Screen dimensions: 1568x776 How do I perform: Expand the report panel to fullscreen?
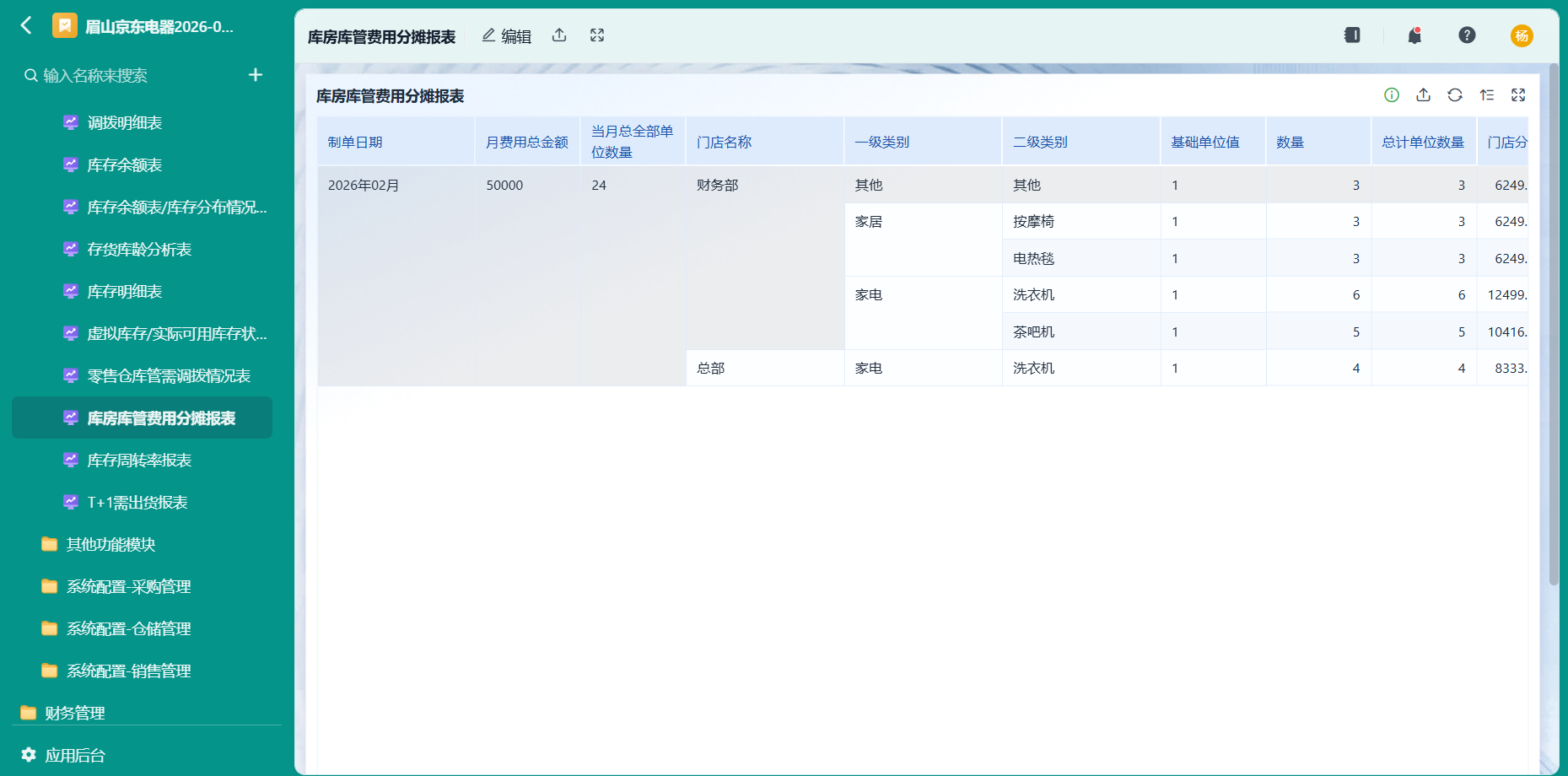(x=1518, y=95)
